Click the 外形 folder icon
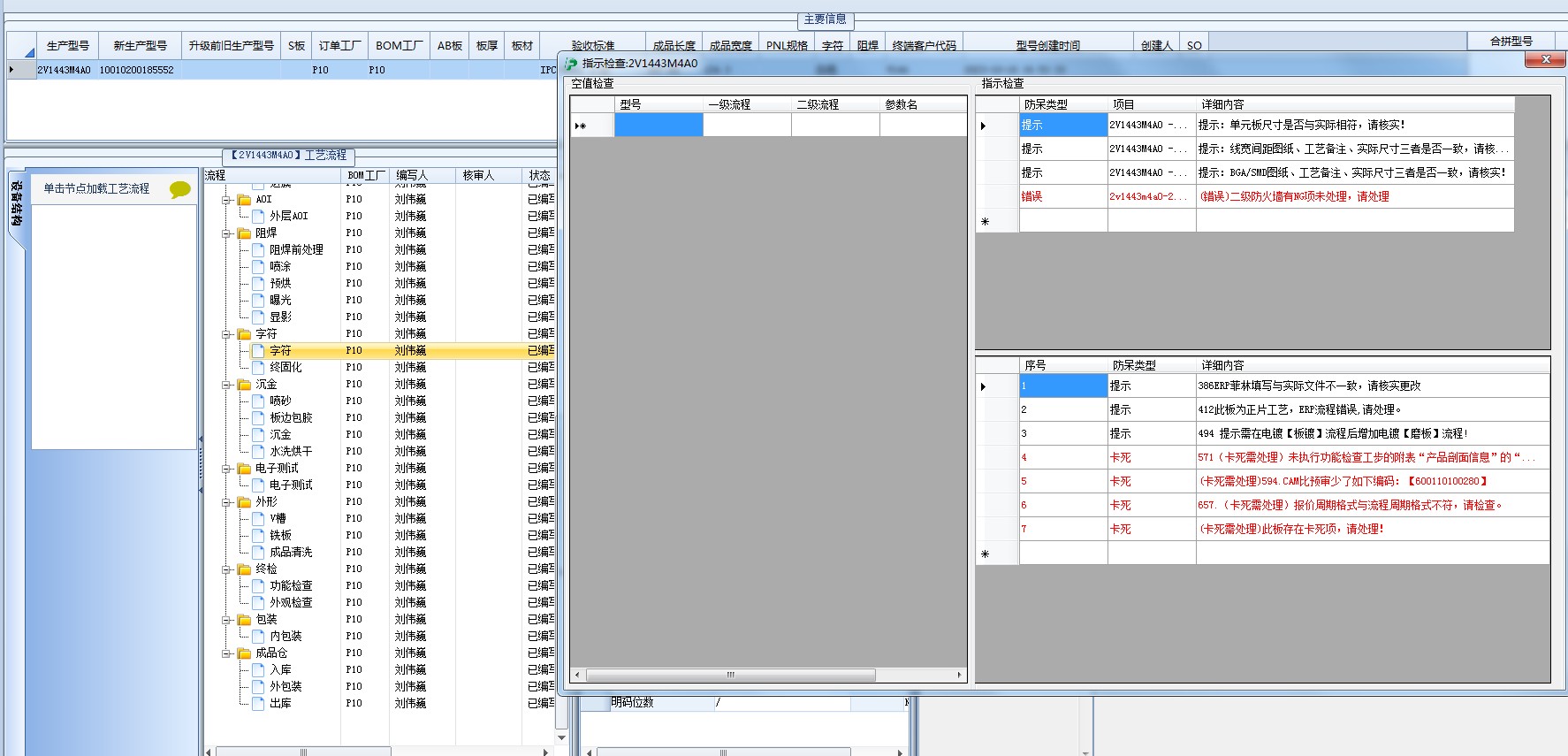1568x756 pixels. click(245, 502)
